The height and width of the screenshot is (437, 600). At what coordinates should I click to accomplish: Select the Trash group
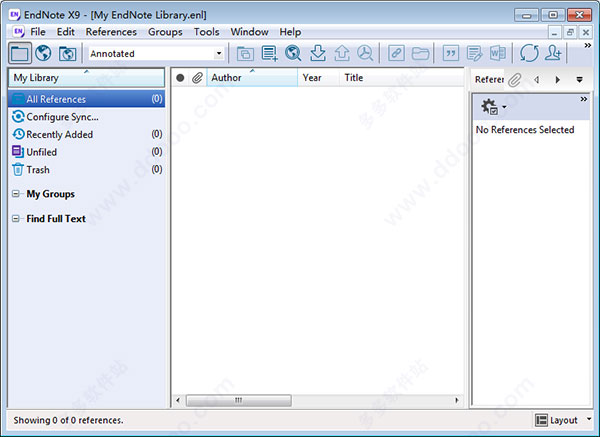(86, 170)
